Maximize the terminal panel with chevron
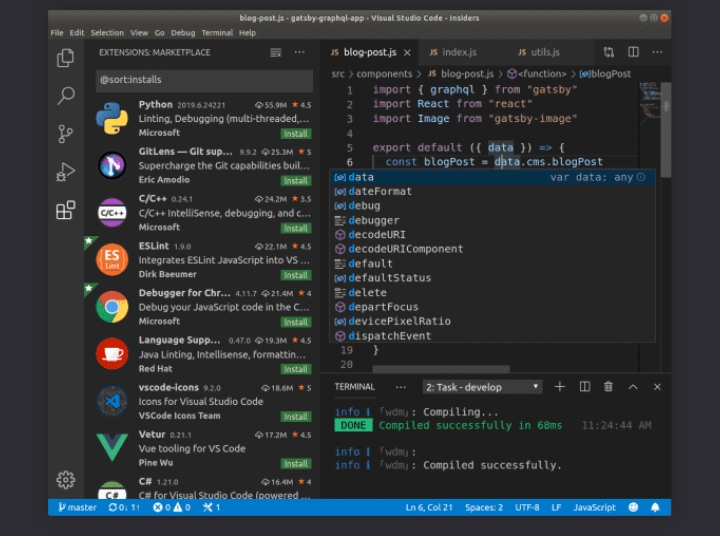 pos(633,387)
